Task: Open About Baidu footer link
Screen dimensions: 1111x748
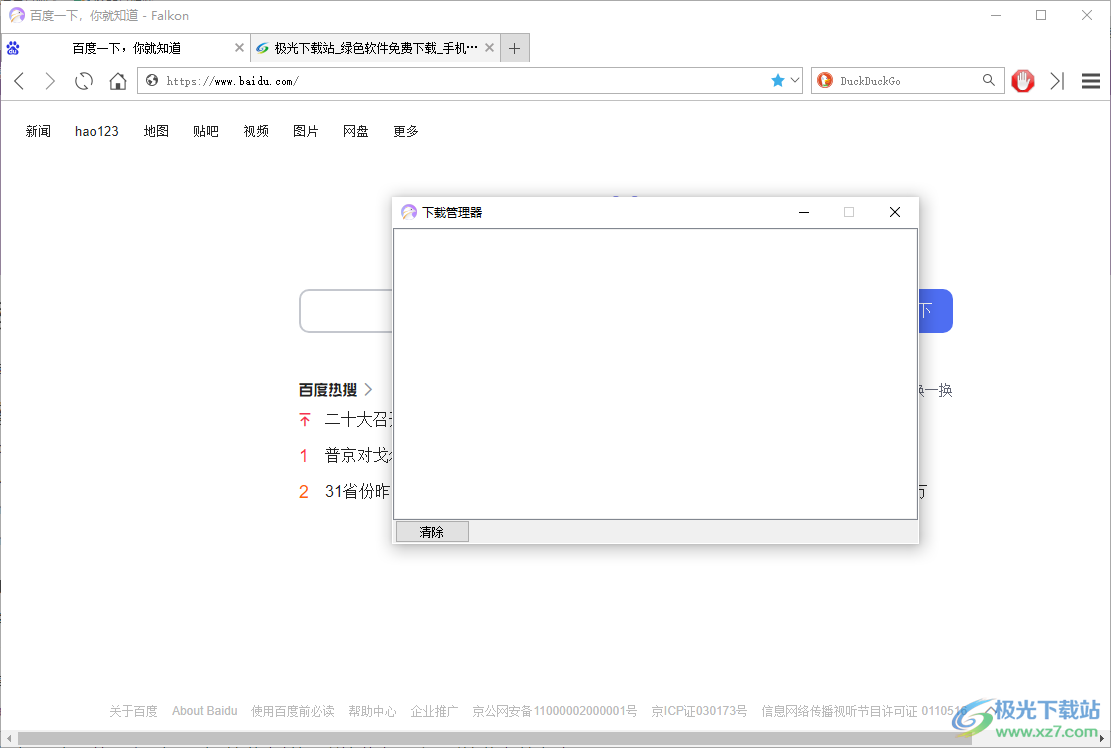Action: pos(205,711)
